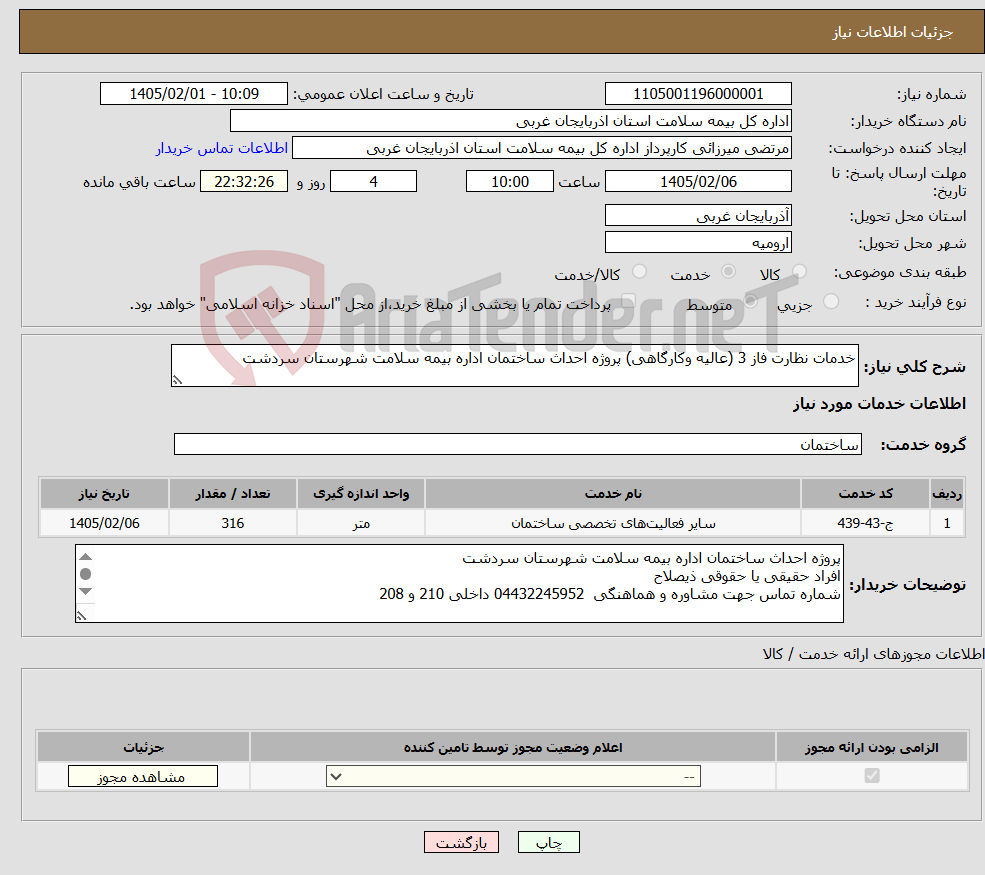Click the request creator name field
Image resolution: width=985 pixels, height=875 pixels.
[x=541, y=148]
